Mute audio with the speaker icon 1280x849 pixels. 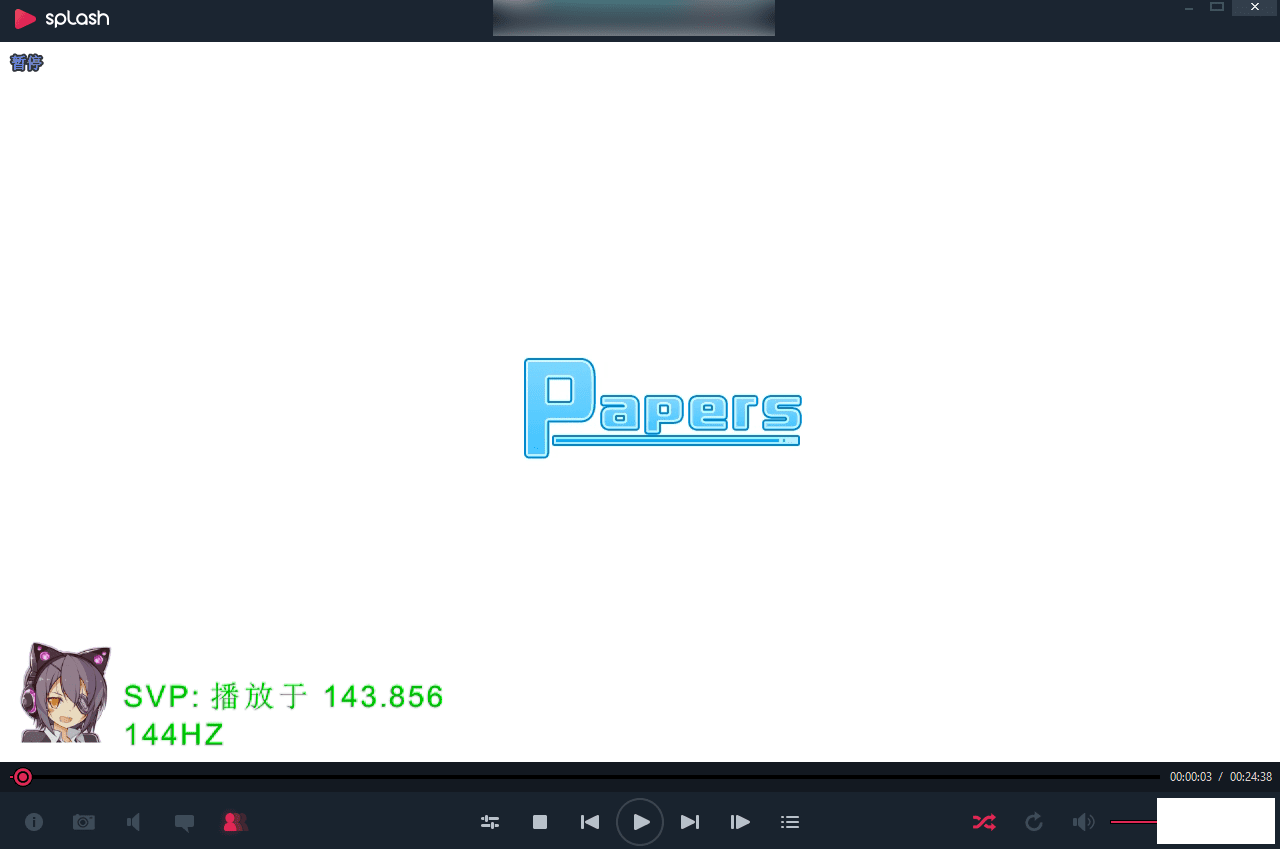1084,822
